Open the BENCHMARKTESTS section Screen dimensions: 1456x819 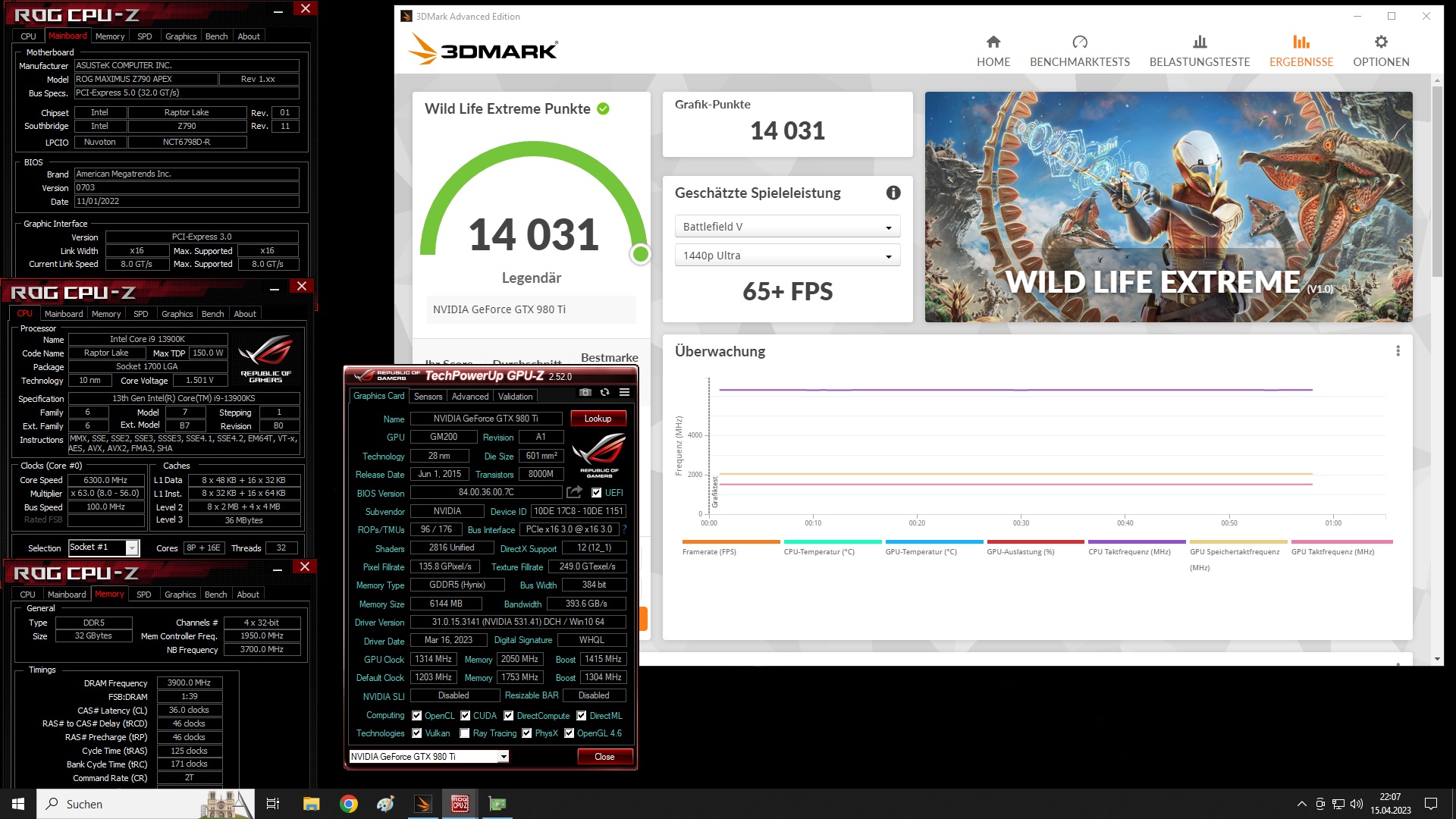[x=1080, y=51]
